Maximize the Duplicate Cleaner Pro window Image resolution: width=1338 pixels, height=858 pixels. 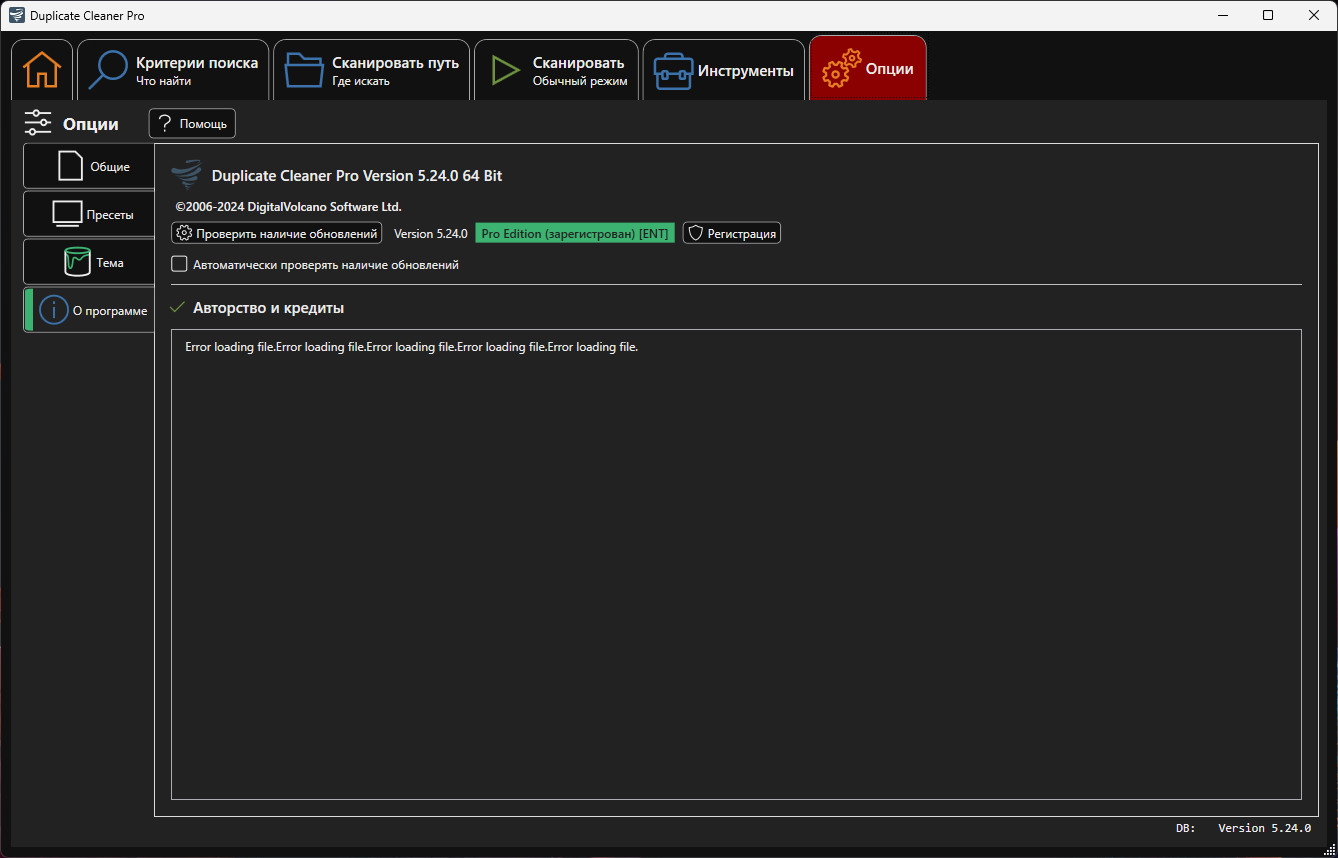click(x=1268, y=15)
